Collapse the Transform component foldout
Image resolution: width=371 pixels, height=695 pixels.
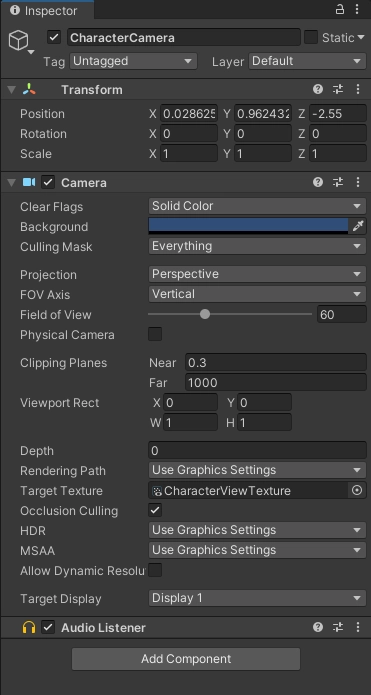[12, 90]
